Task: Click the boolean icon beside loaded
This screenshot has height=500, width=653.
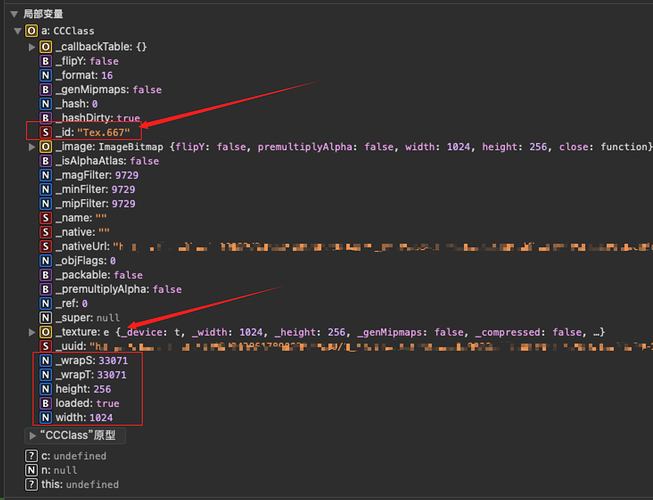Action: click(45, 403)
